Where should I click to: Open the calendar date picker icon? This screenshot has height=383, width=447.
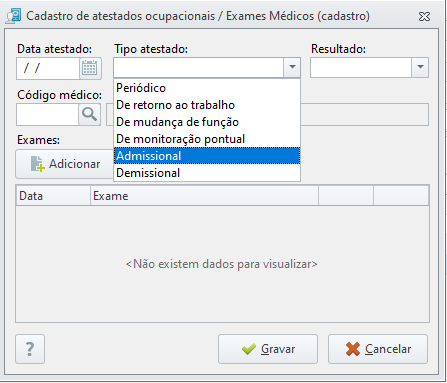pos(90,68)
